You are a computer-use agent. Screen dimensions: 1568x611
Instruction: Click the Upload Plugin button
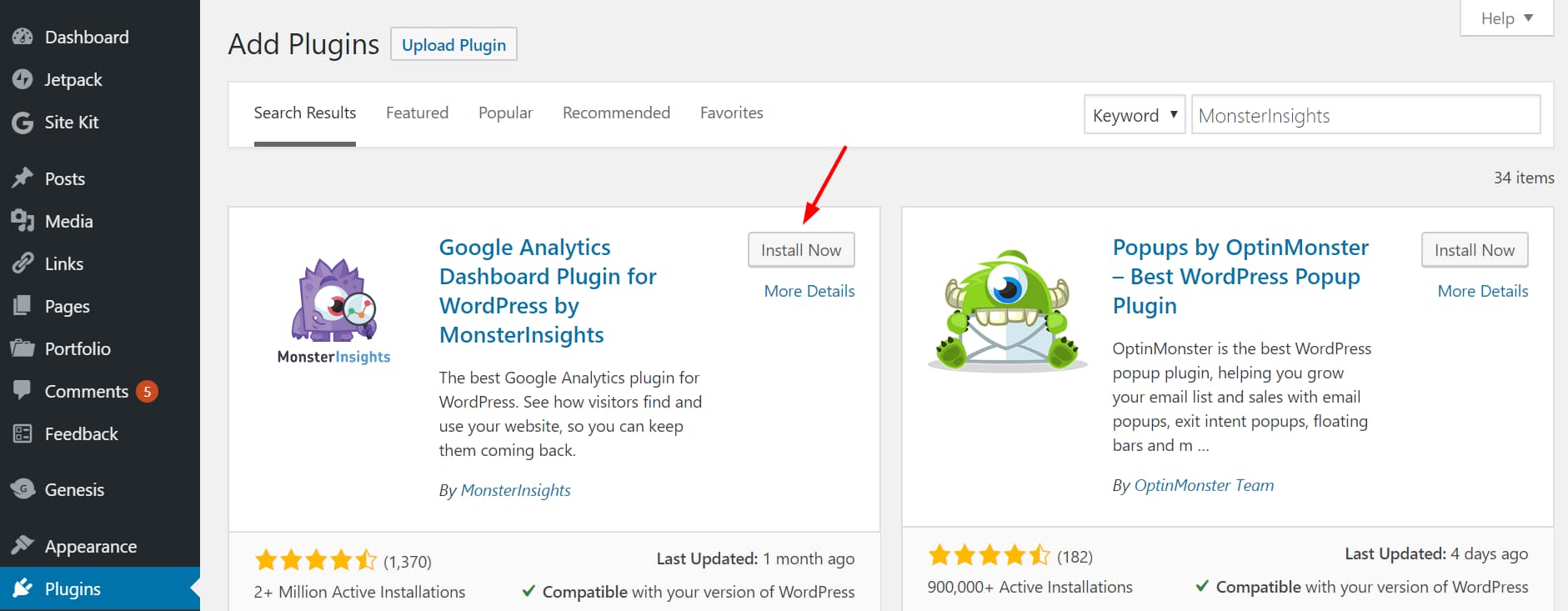click(453, 44)
